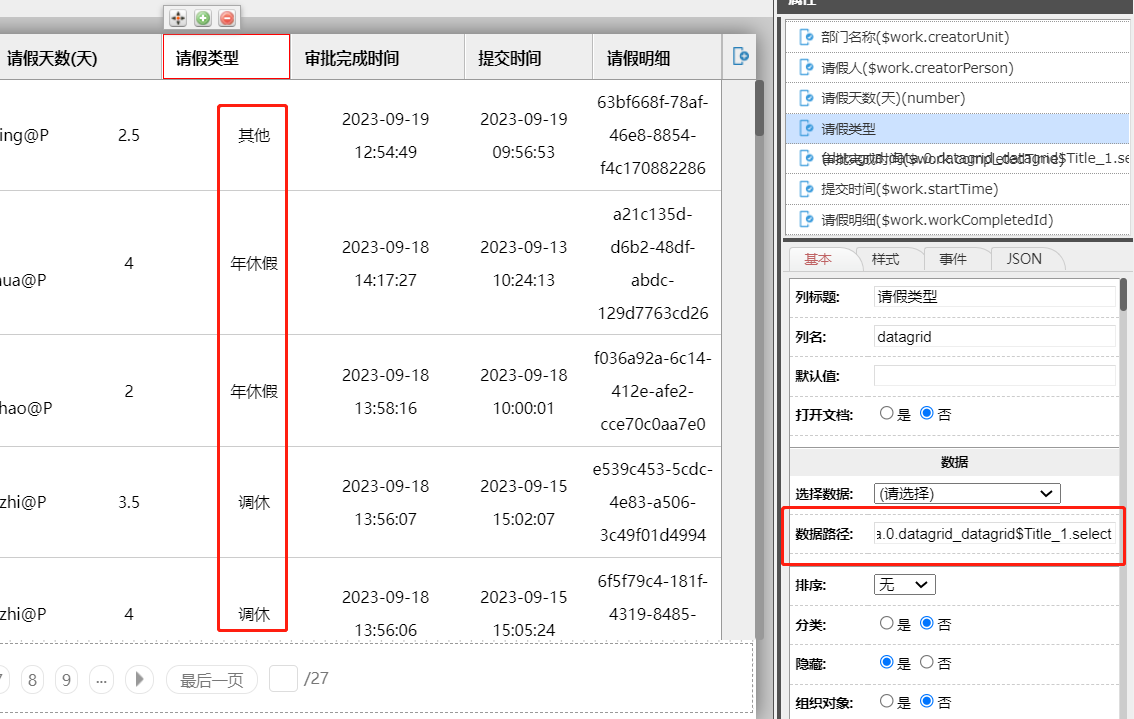Screen dimensions: 1134x719
Task: Select 否 for 打开文档
Action: [926, 414]
